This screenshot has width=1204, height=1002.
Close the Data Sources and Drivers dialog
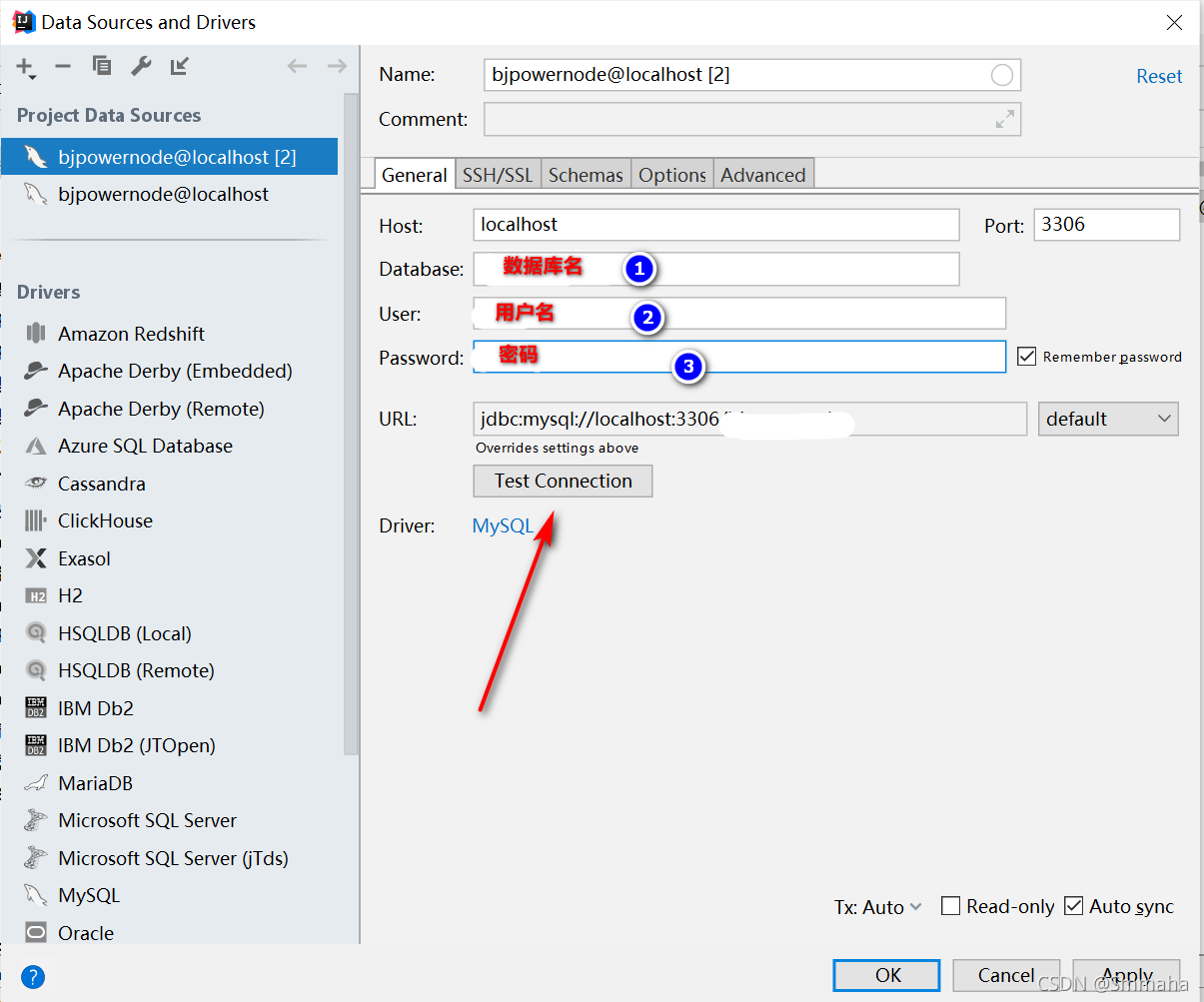(1175, 22)
